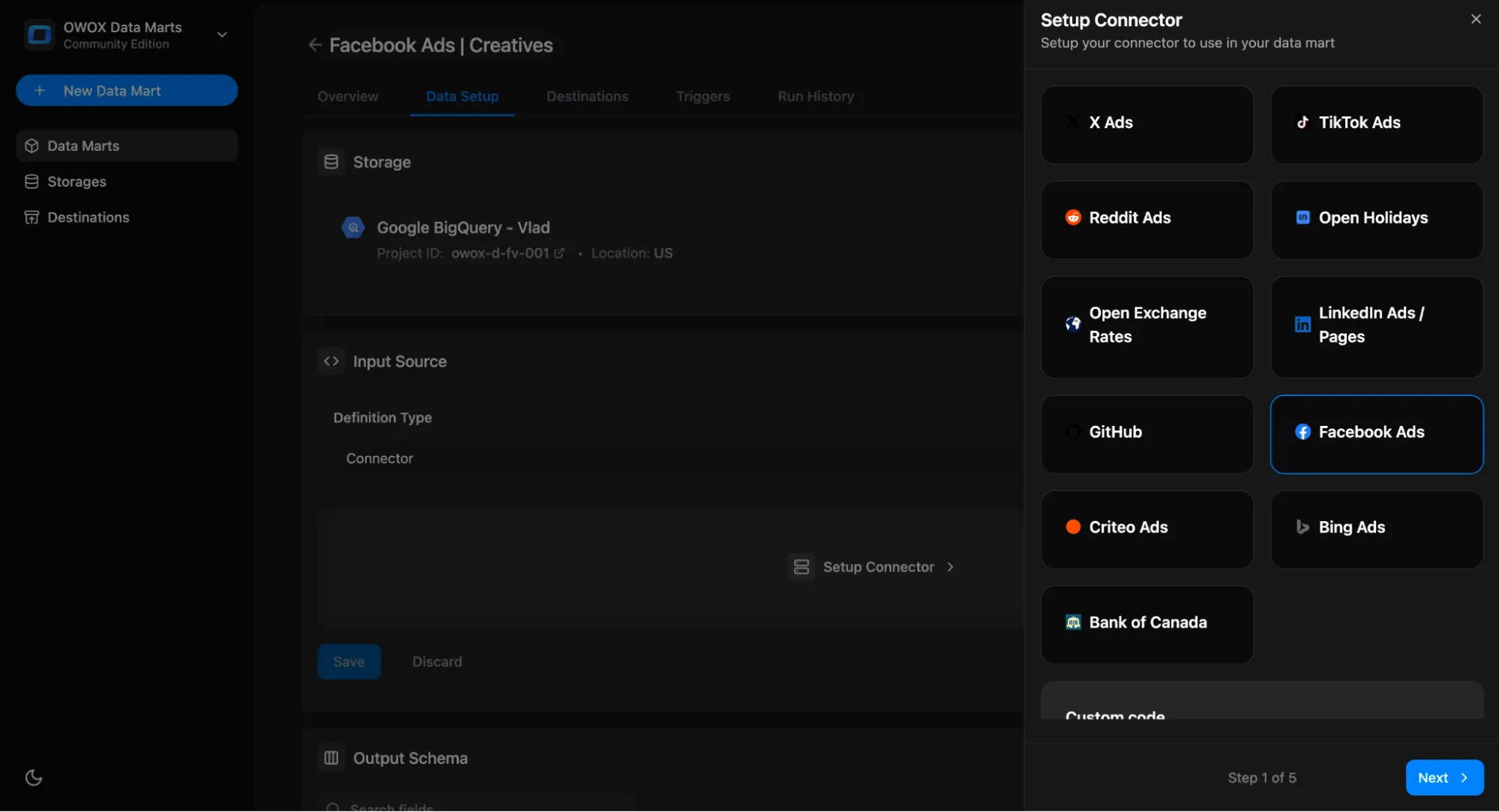
Task: Click the Step 1 of 5 indicator
Action: [x=1261, y=778]
